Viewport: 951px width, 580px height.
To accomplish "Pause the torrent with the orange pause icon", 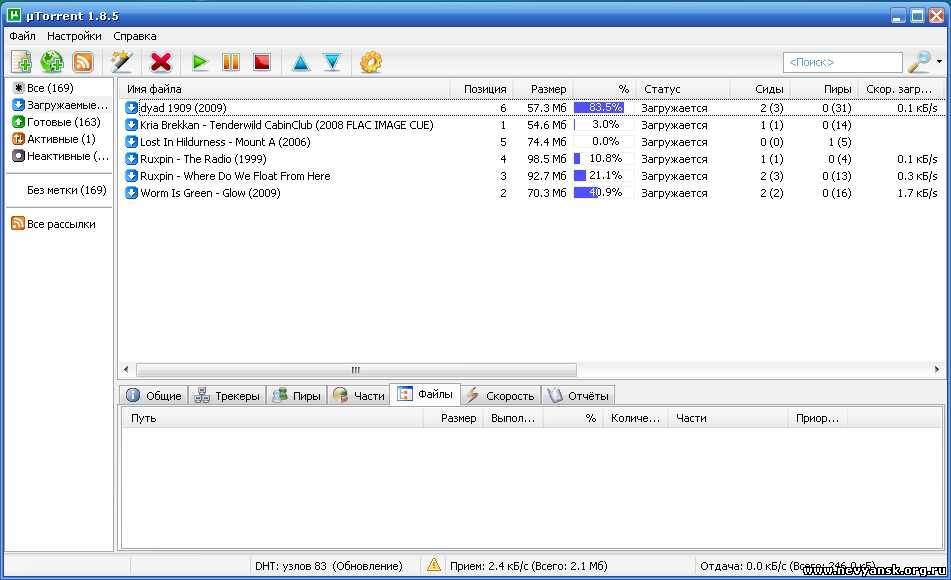I will pos(231,62).
